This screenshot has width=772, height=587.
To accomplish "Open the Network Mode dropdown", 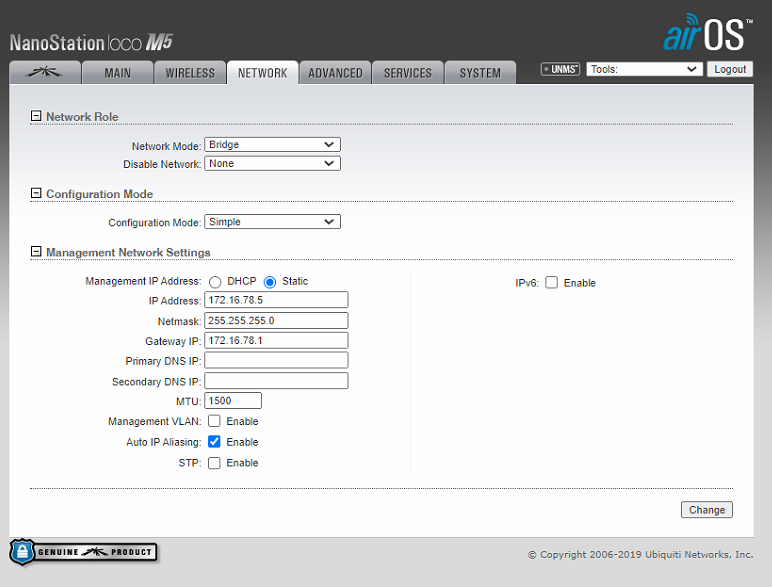I will pos(272,144).
